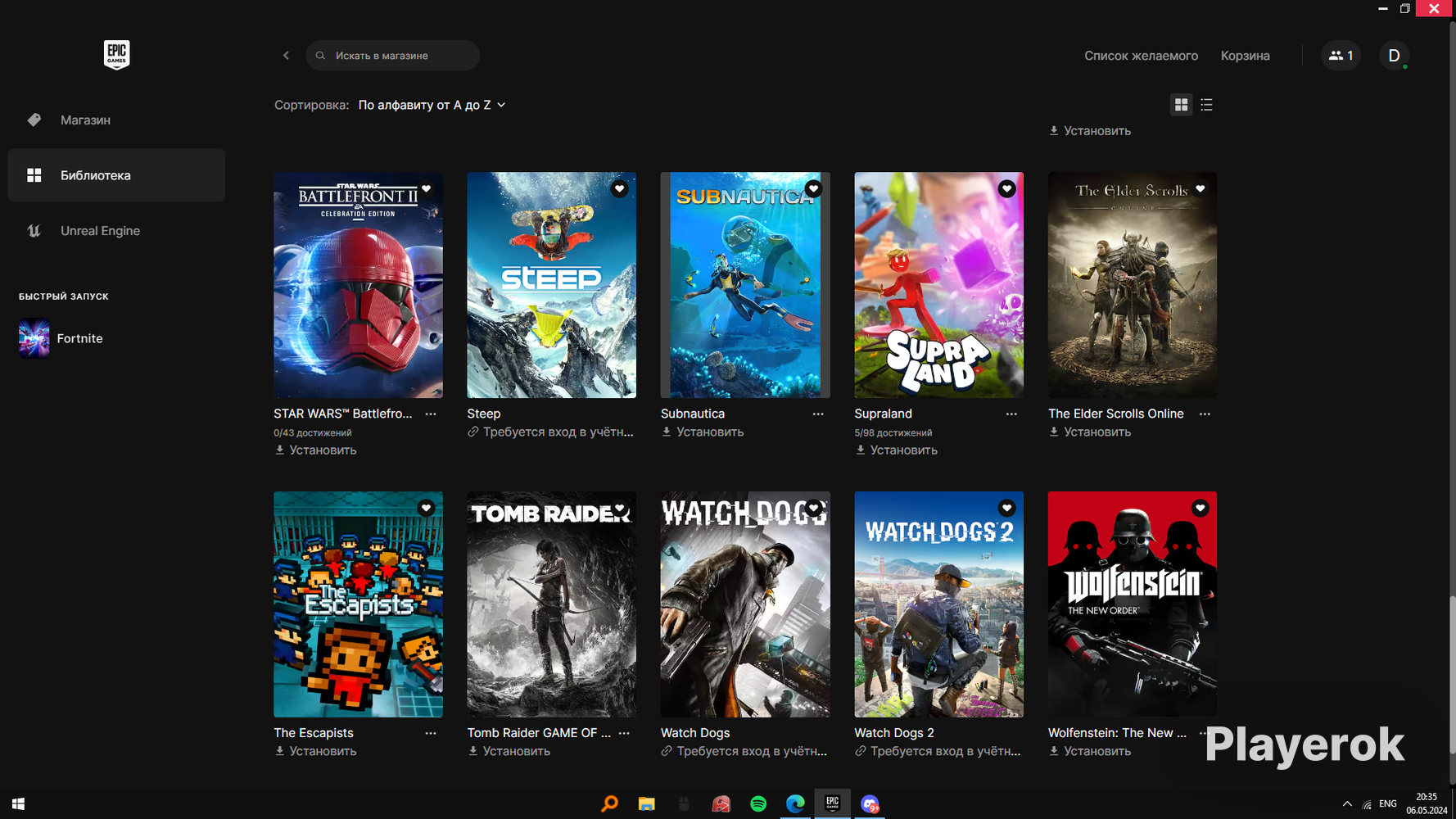Open Microsoft Edge from the taskbar
The height and width of the screenshot is (819, 1456).
(x=795, y=804)
